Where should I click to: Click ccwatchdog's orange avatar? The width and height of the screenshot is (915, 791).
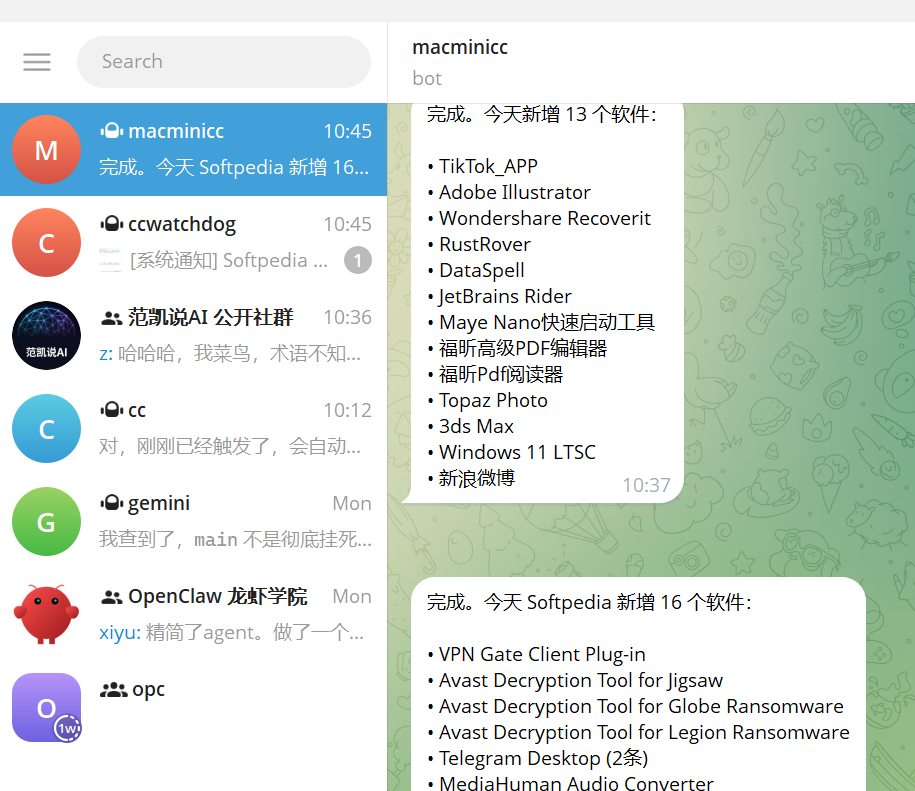(x=46, y=242)
